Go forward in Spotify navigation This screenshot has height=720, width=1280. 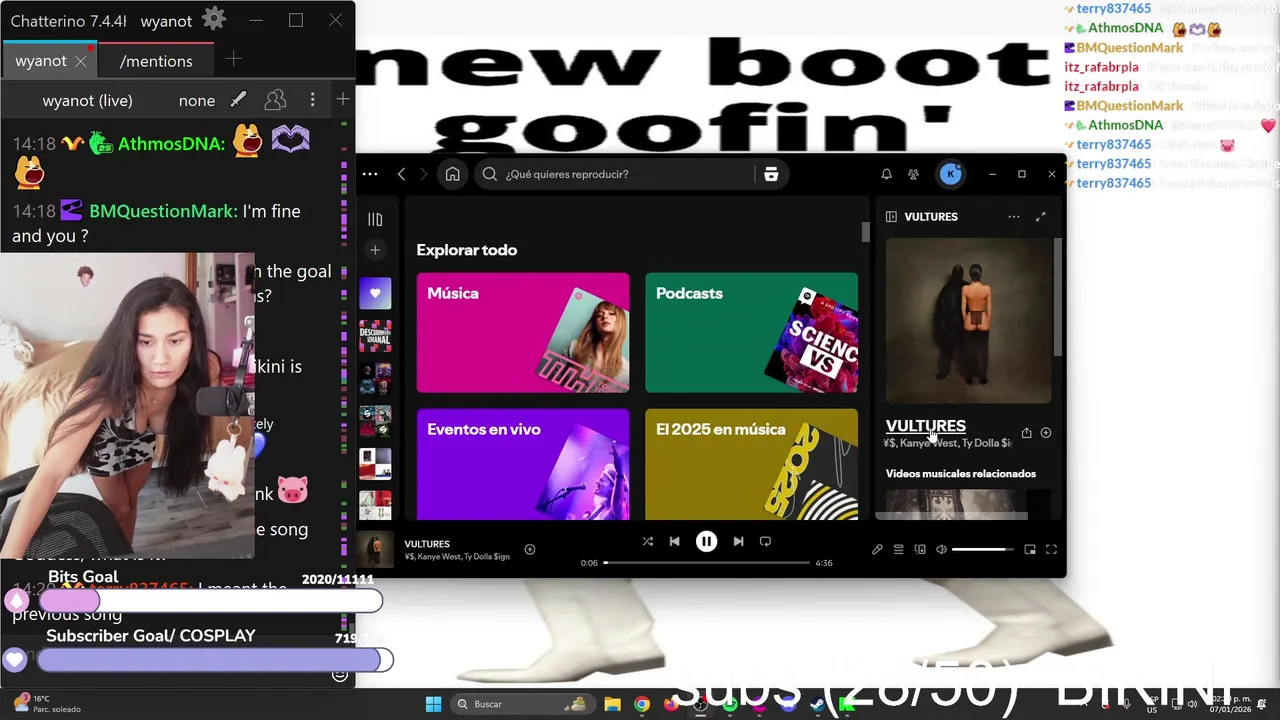[x=423, y=174]
